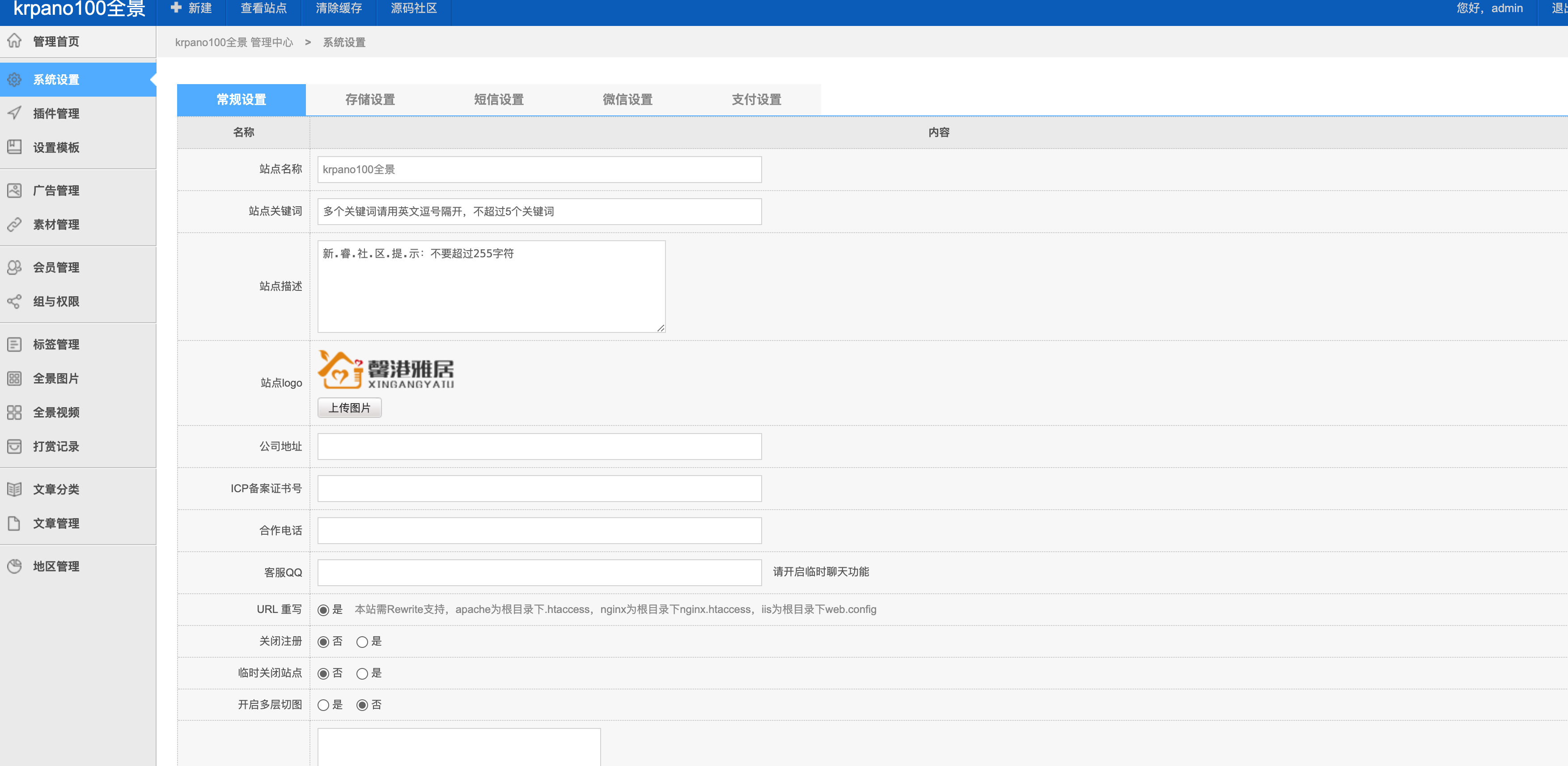Open the 短信设置 tab

coord(499,99)
